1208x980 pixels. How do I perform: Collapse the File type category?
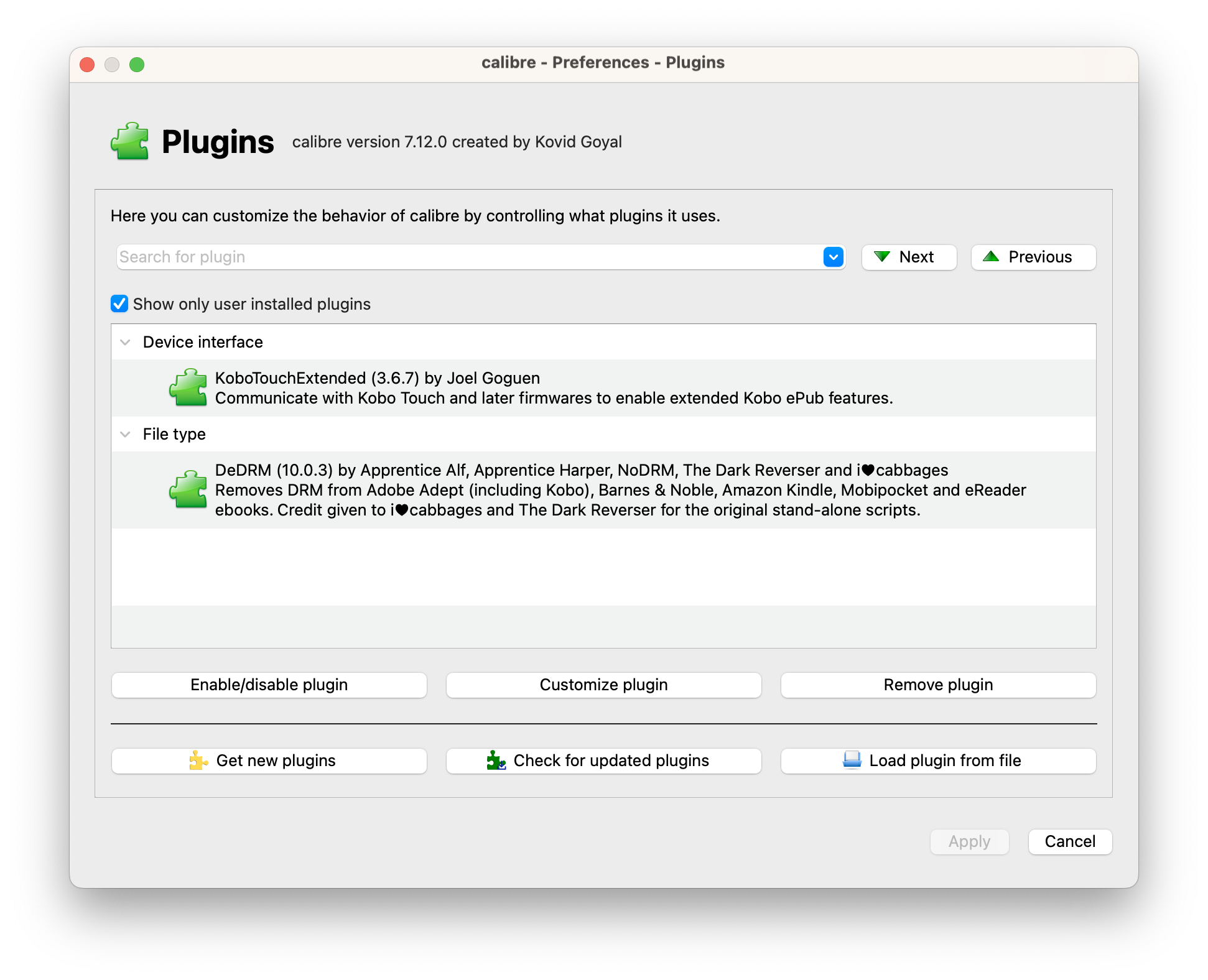(126, 434)
